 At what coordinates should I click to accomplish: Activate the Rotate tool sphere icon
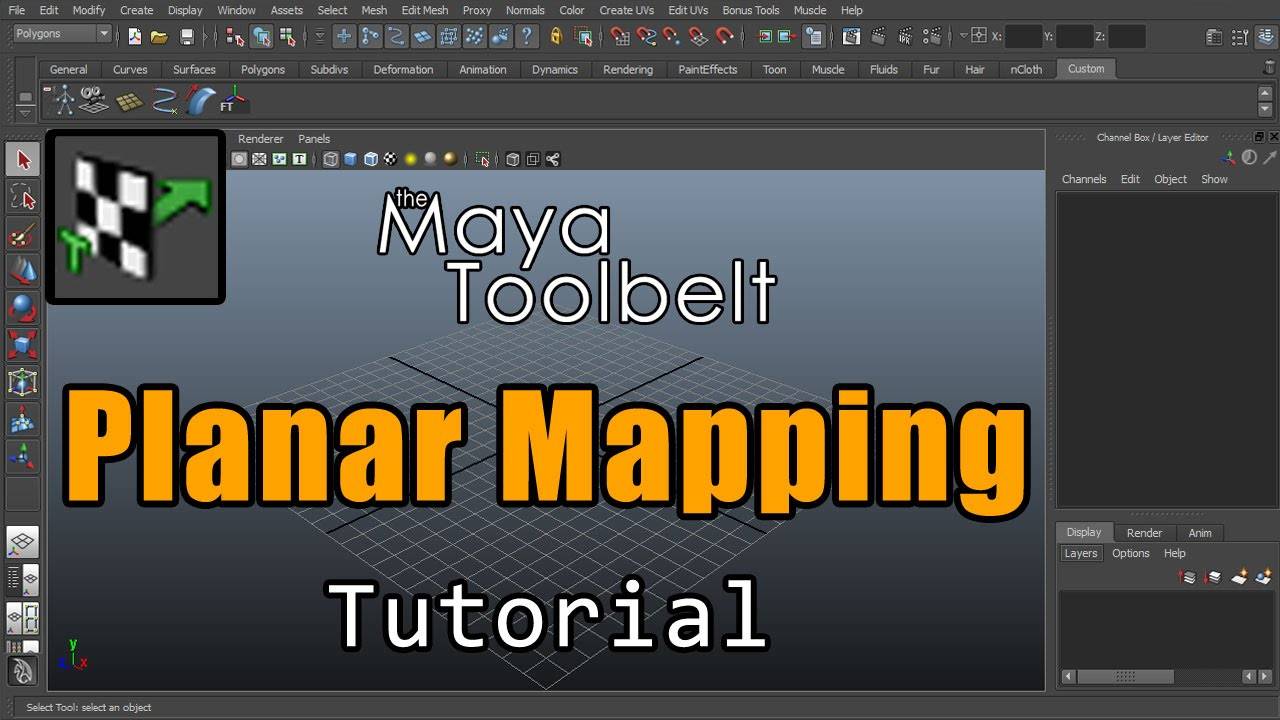click(x=23, y=308)
